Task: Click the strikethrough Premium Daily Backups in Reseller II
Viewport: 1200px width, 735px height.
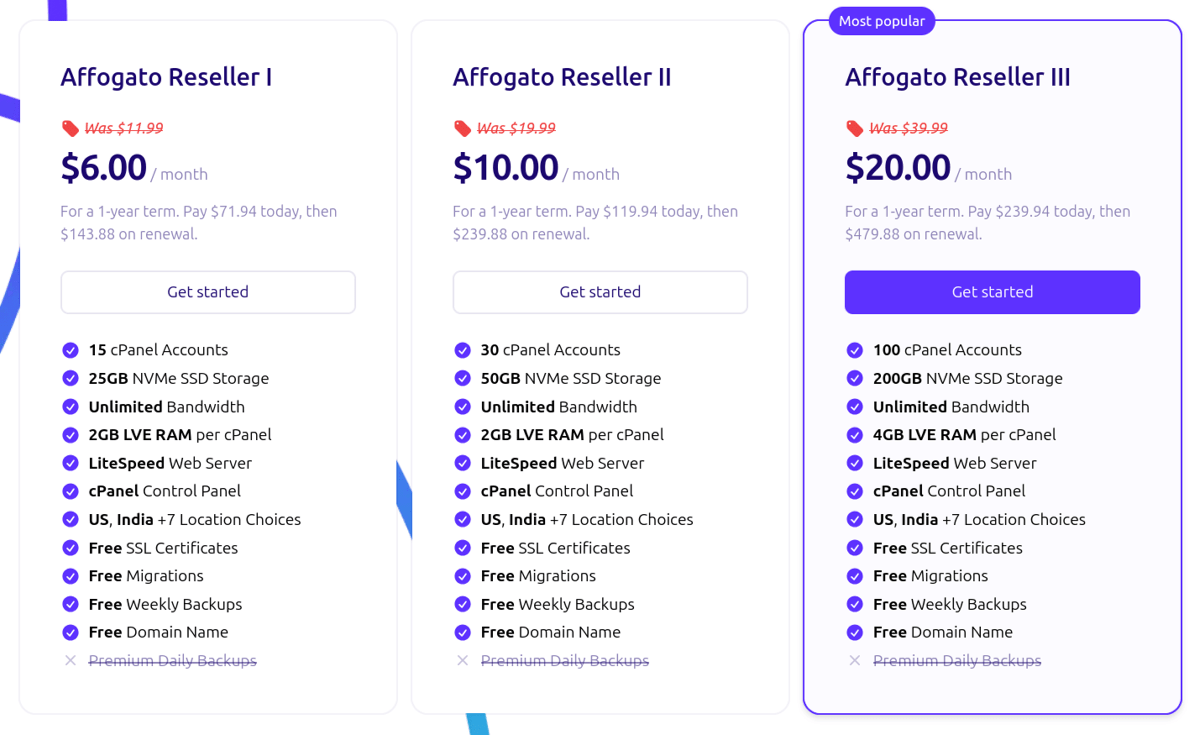Action: click(564, 661)
